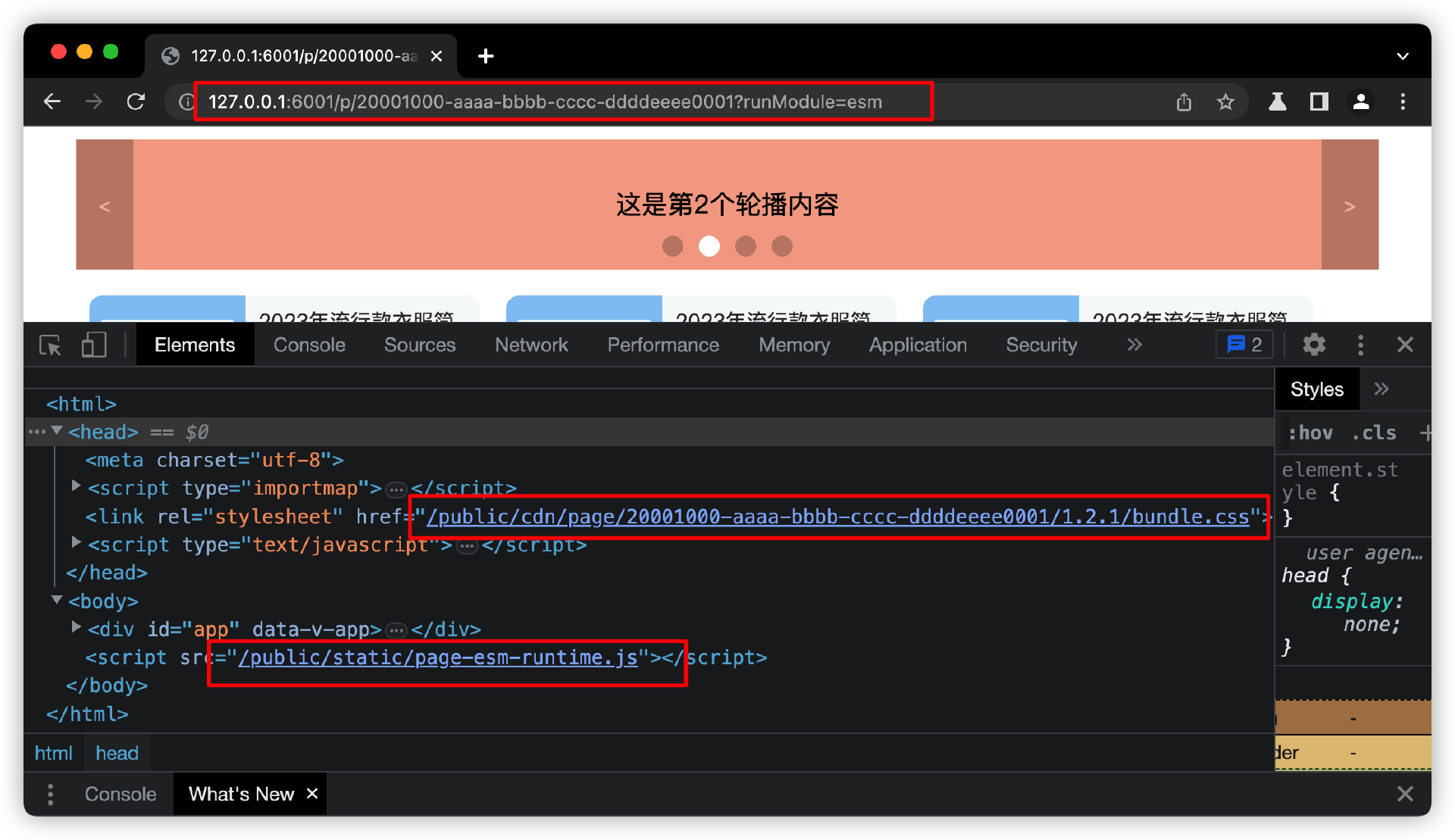This screenshot has height=840, width=1455.
Task: Open the profile avatar icon
Action: (x=1361, y=101)
